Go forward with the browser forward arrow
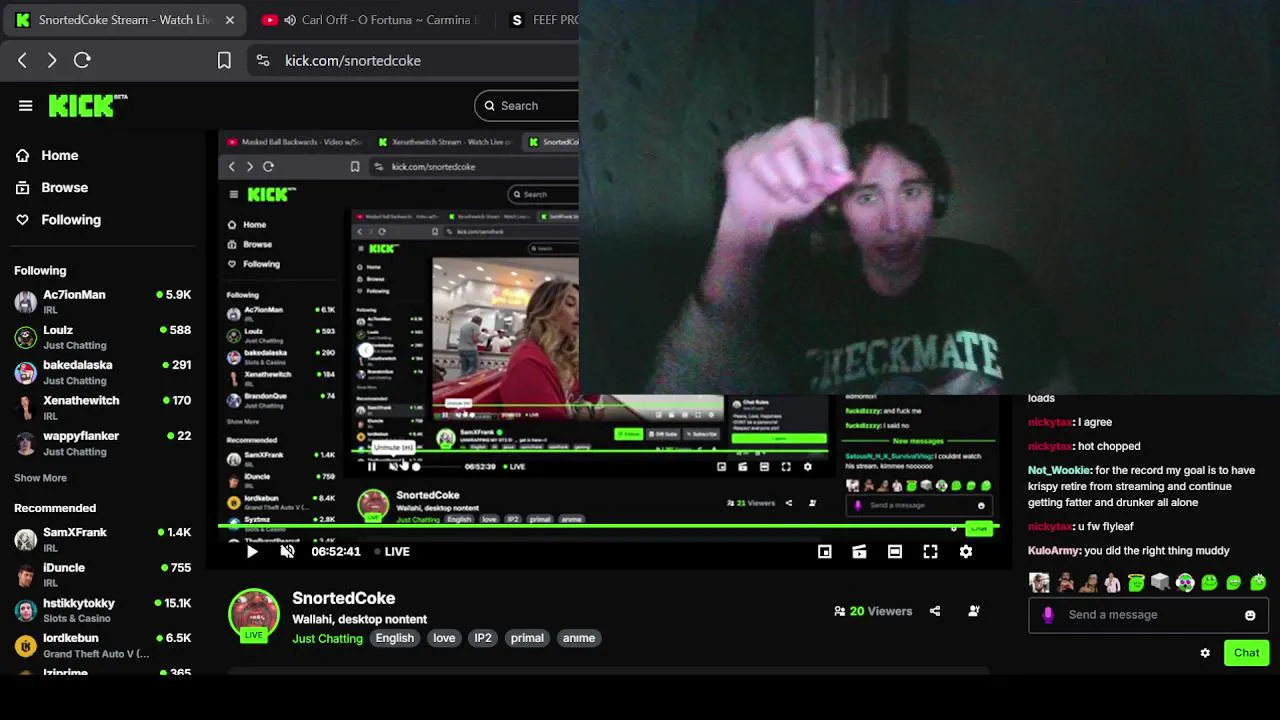 pyautogui.click(x=52, y=60)
